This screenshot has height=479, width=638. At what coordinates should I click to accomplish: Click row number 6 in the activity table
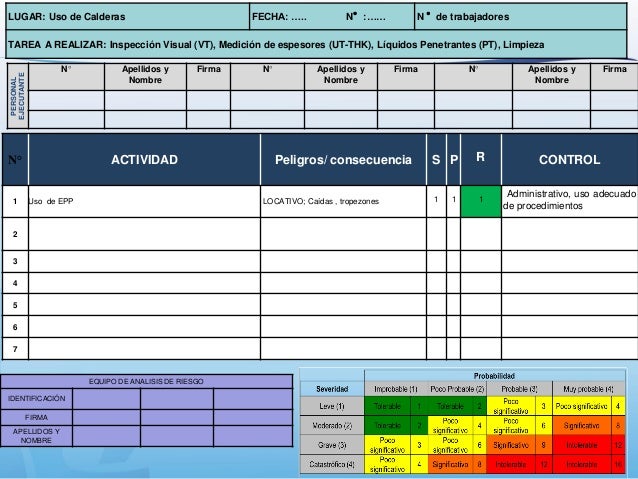click(15, 327)
